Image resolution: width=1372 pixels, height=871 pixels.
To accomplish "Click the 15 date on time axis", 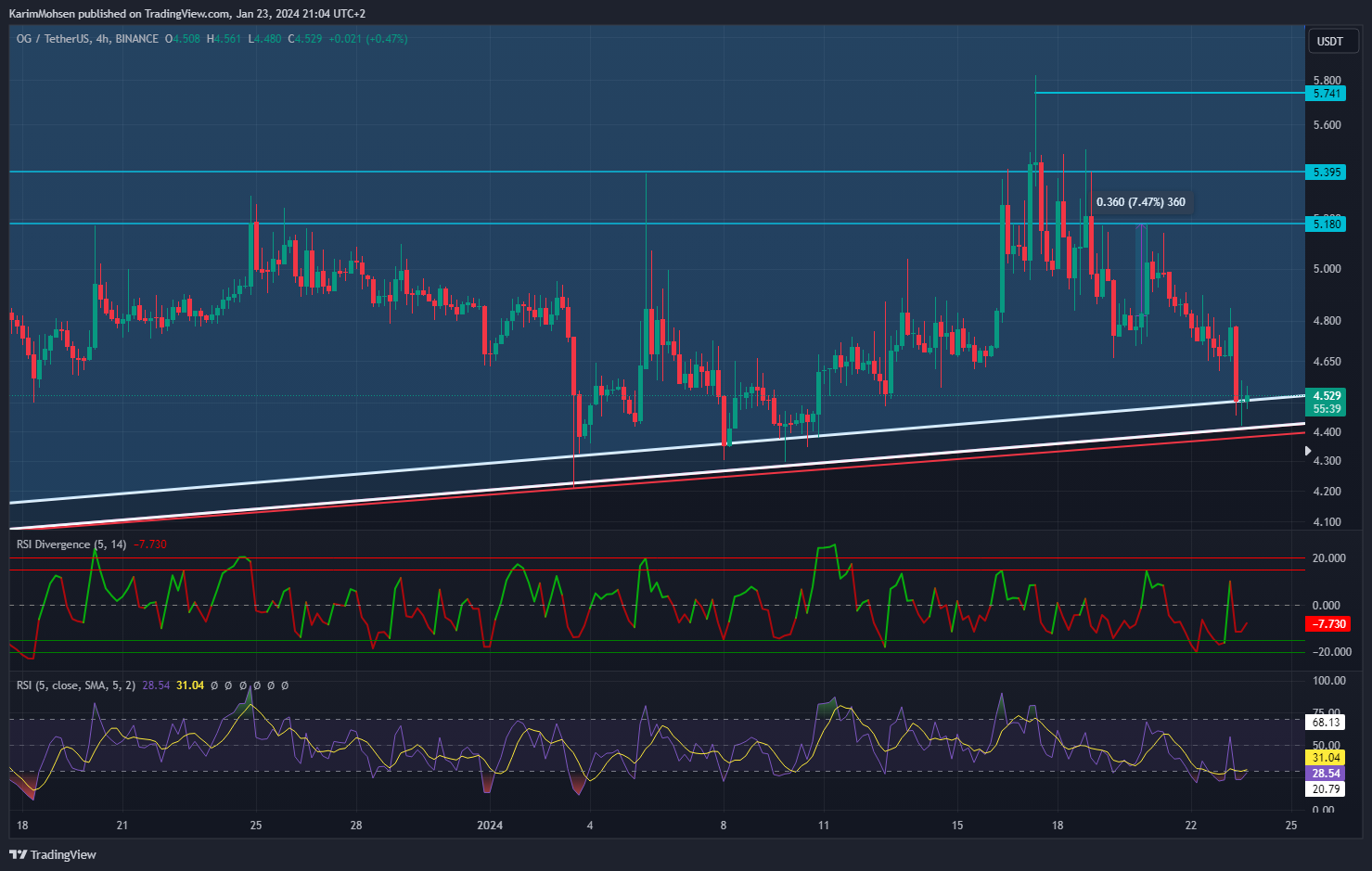I will pyautogui.click(x=957, y=826).
